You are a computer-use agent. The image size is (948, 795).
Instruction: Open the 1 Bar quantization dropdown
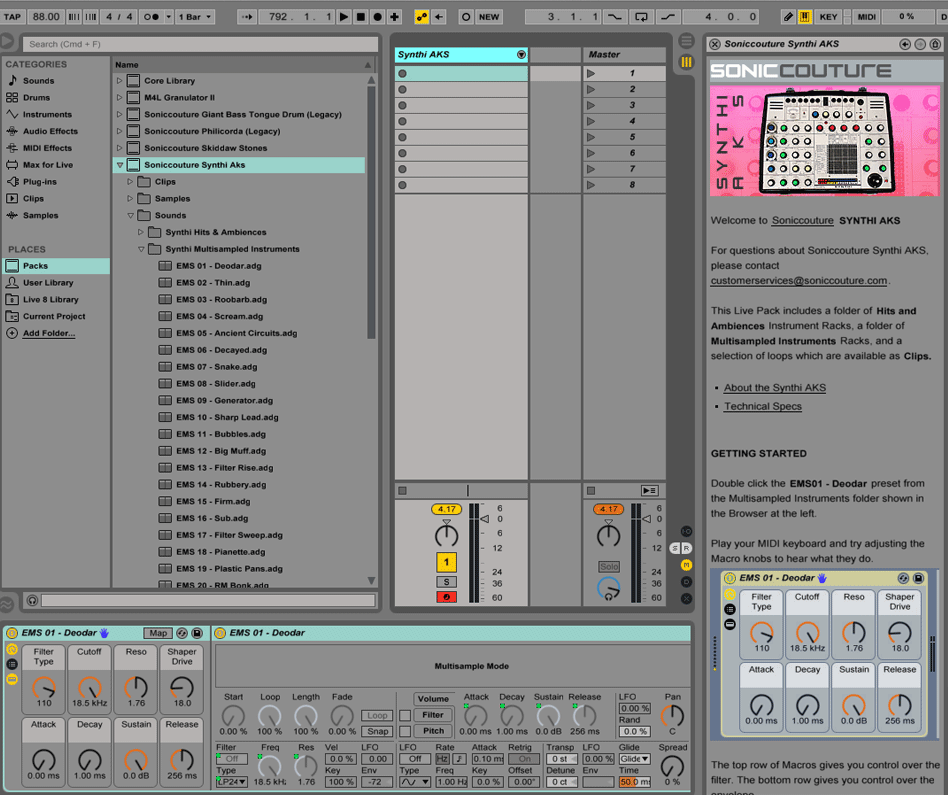coord(195,17)
